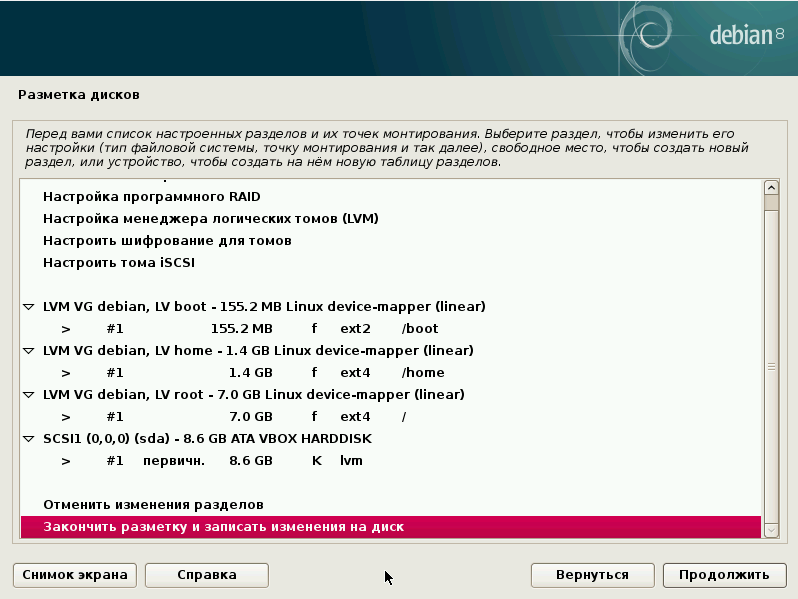
Task: Click the Снимок экрана button
Action: pyautogui.click(x=75, y=575)
